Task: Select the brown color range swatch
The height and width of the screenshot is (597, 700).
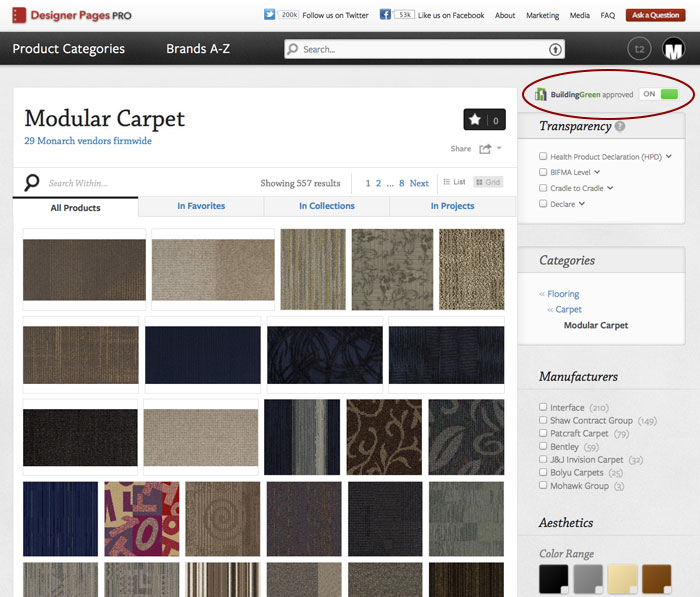Action: 657,579
